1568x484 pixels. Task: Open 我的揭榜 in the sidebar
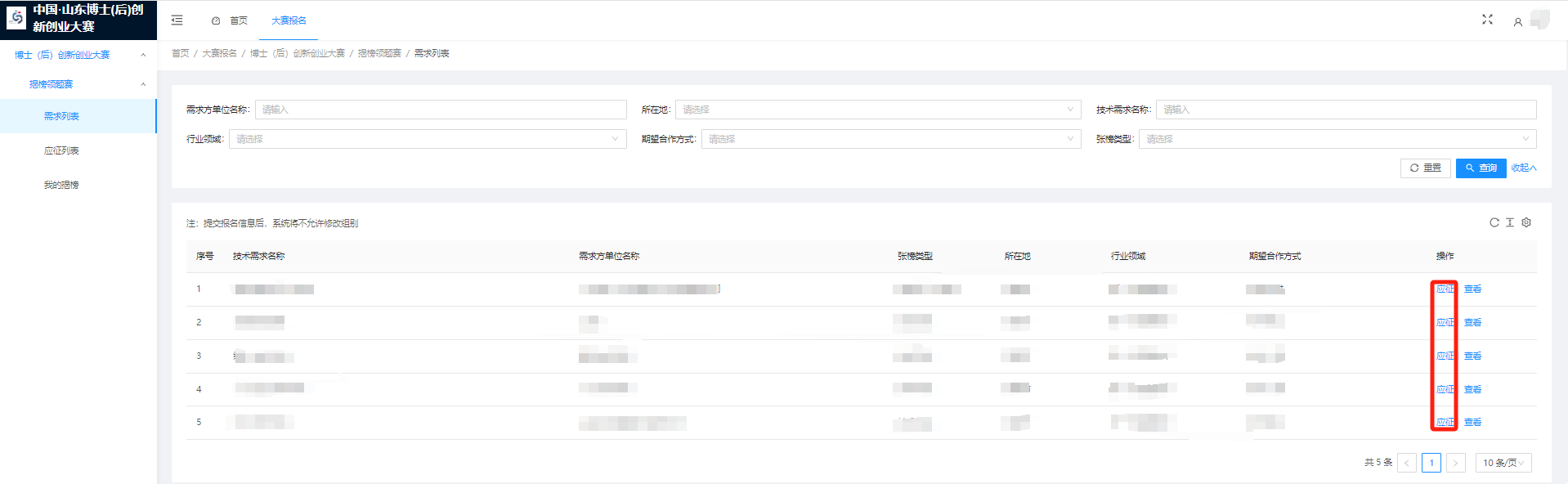click(61, 185)
